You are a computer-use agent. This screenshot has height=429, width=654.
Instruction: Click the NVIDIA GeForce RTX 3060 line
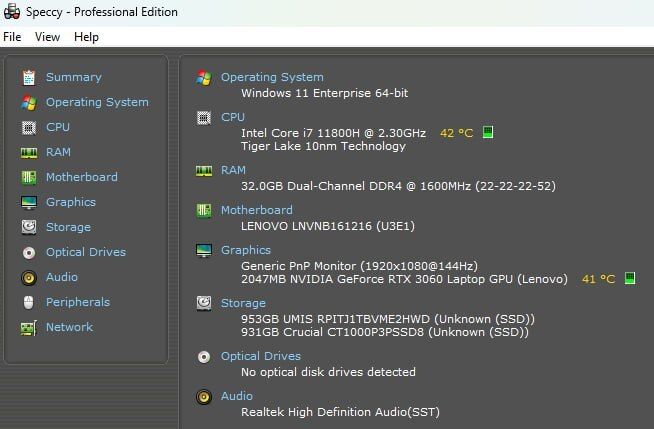404,279
